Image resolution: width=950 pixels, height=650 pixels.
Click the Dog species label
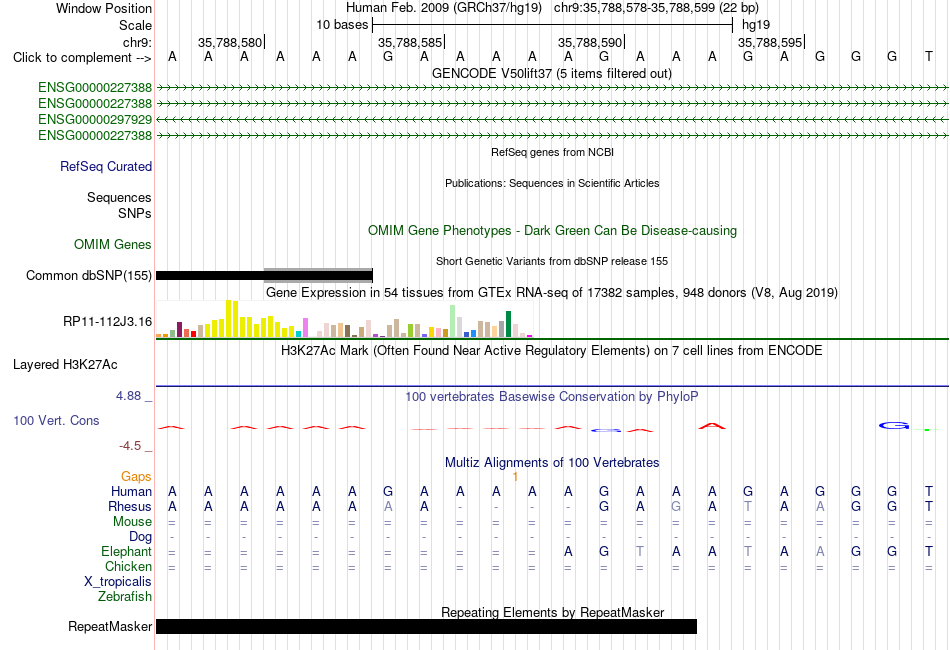tap(141, 537)
